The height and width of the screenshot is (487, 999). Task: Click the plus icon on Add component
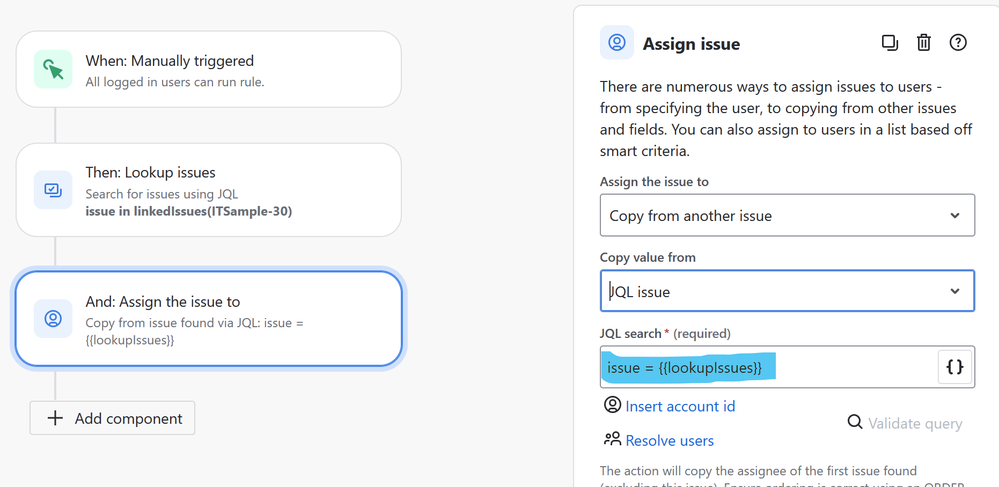(x=55, y=418)
